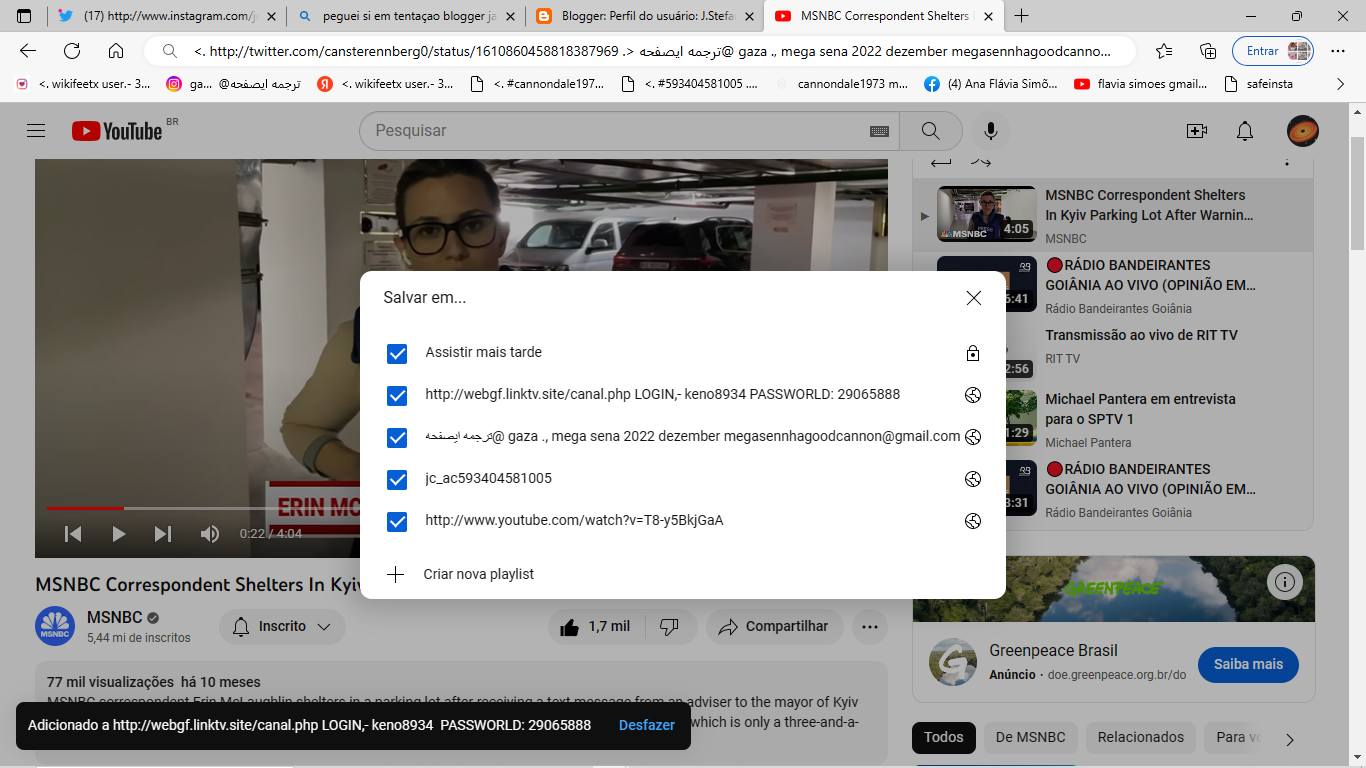The width and height of the screenshot is (1366, 768).
Task: Click the globe icon beside mega sena playlist
Action: pyautogui.click(x=972, y=437)
